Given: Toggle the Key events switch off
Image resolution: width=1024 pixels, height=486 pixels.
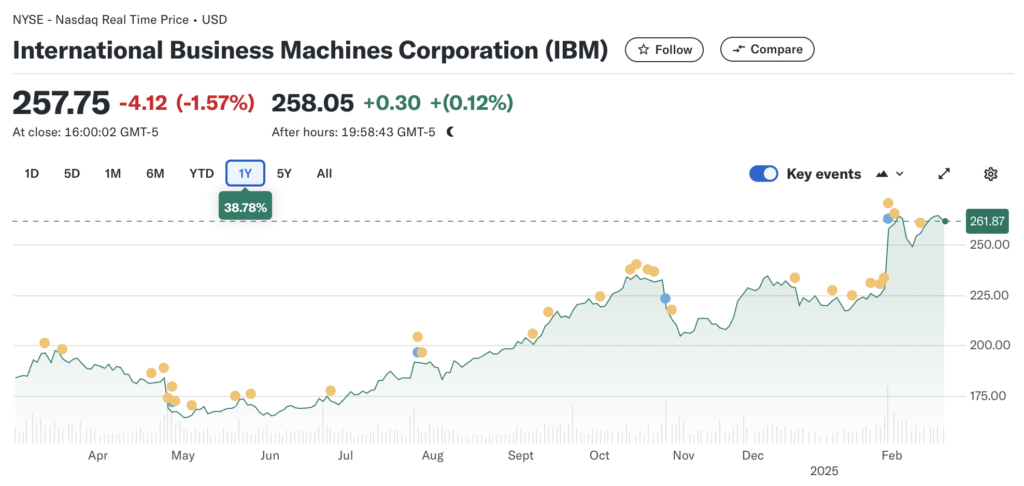Looking at the screenshot, I should tap(763, 174).
